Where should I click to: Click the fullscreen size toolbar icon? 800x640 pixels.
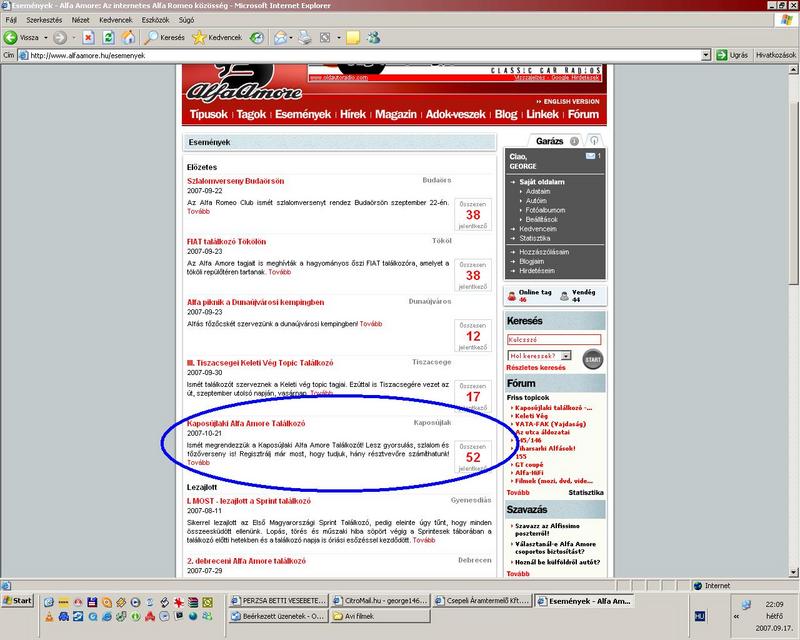pos(325,37)
